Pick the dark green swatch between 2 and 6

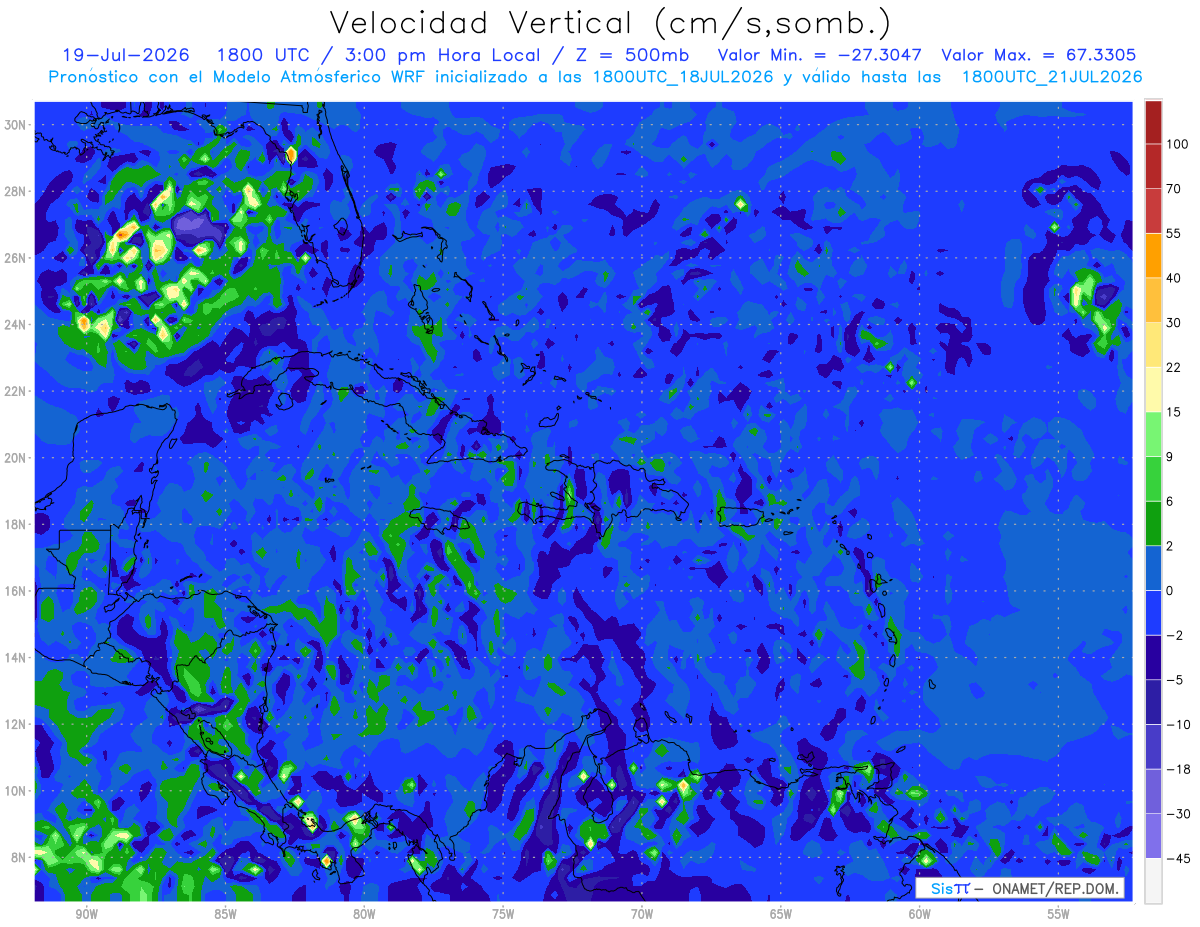point(1153,523)
